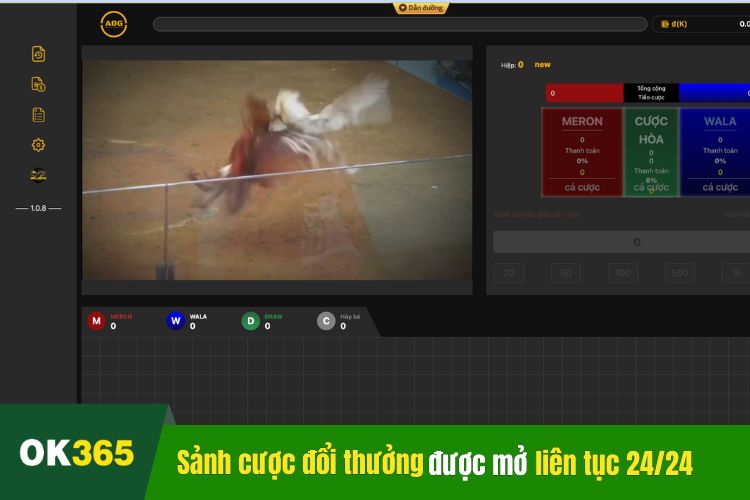Select the 500 chip amount
The height and width of the screenshot is (500, 750).
coord(680,273)
